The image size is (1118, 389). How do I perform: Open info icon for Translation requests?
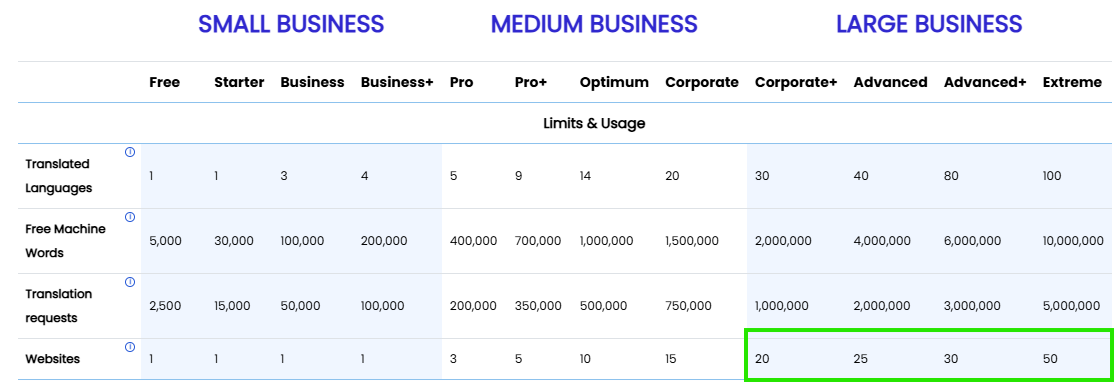click(130, 282)
